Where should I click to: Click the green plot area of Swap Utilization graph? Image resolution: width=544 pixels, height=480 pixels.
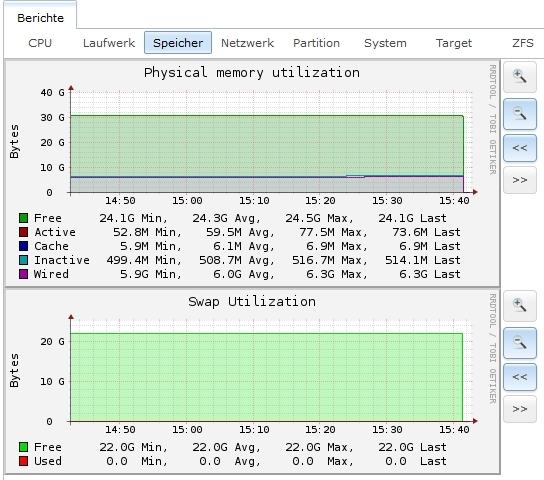point(266,377)
